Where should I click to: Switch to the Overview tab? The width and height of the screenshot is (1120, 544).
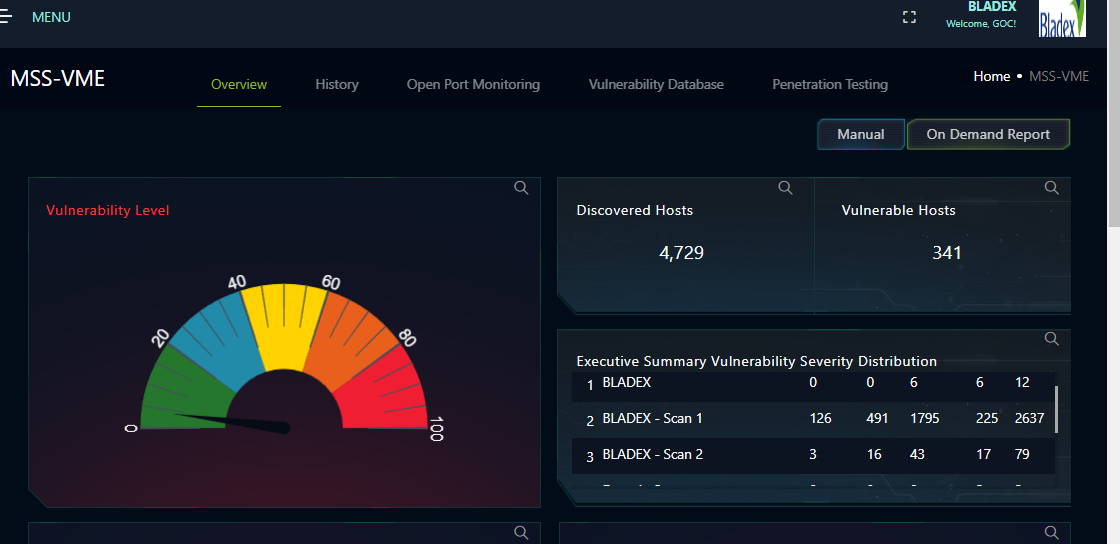pyautogui.click(x=239, y=84)
